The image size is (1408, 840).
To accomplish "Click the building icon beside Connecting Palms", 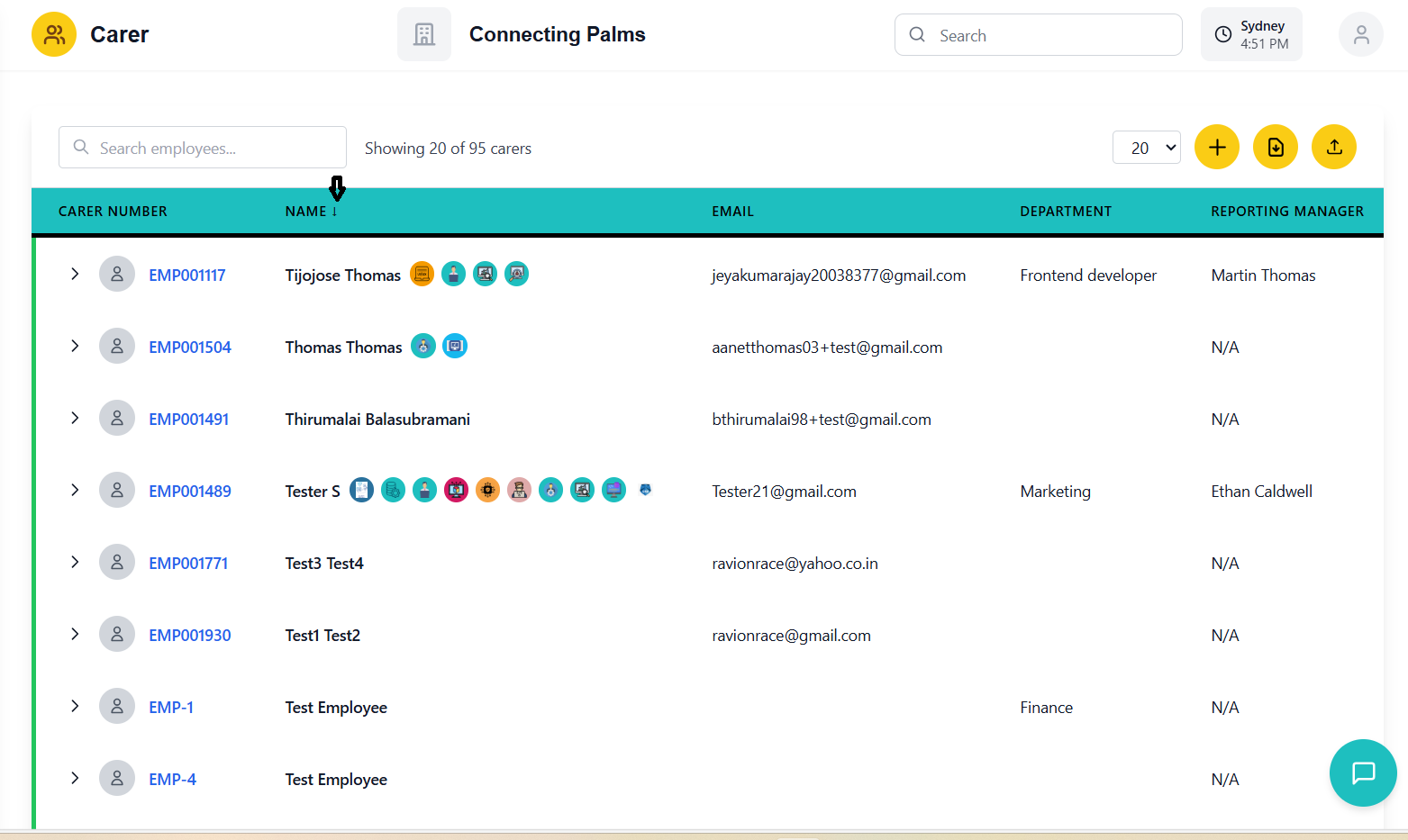I will (424, 35).
